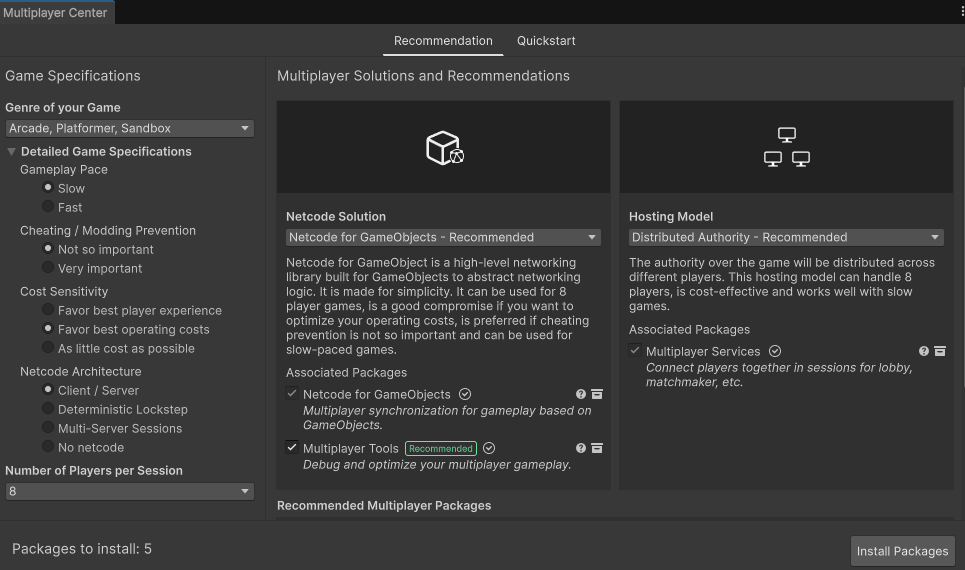Click the Game Specifications heading

pyautogui.click(x=73, y=76)
